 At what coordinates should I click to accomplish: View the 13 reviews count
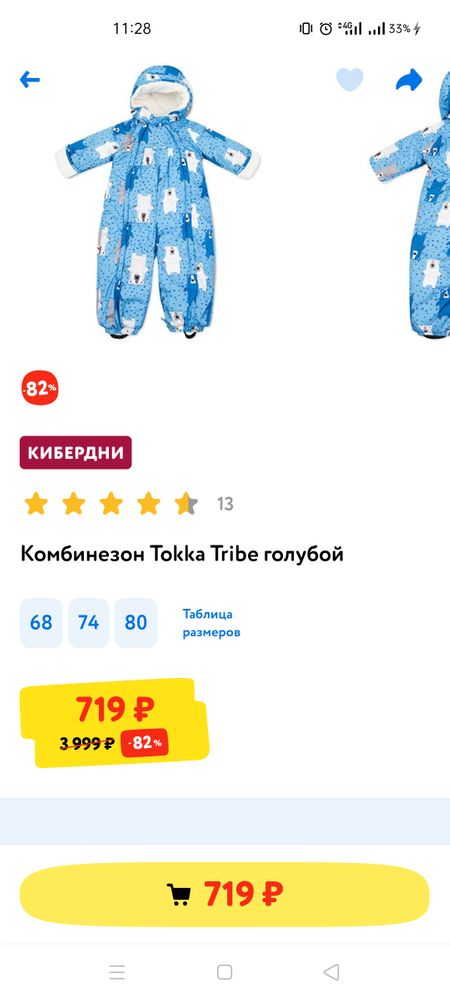click(x=225, y=504)
